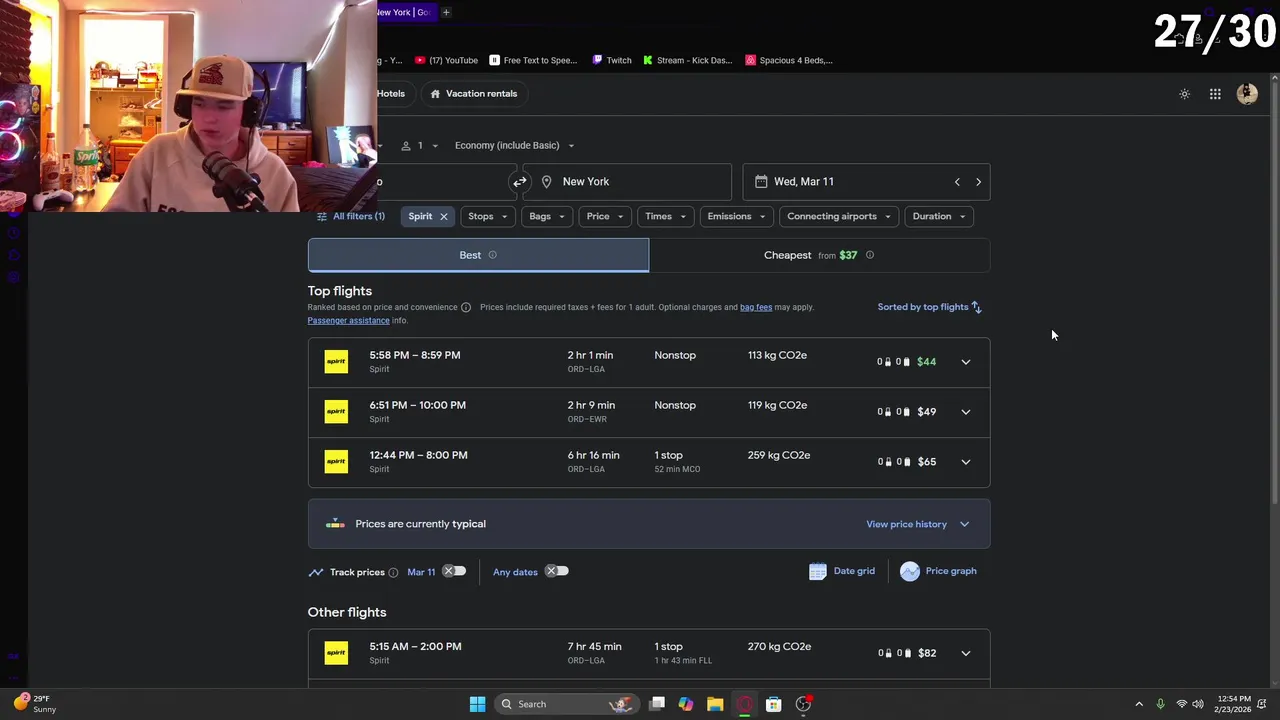Open passenger count dropdown

[420, 146]
